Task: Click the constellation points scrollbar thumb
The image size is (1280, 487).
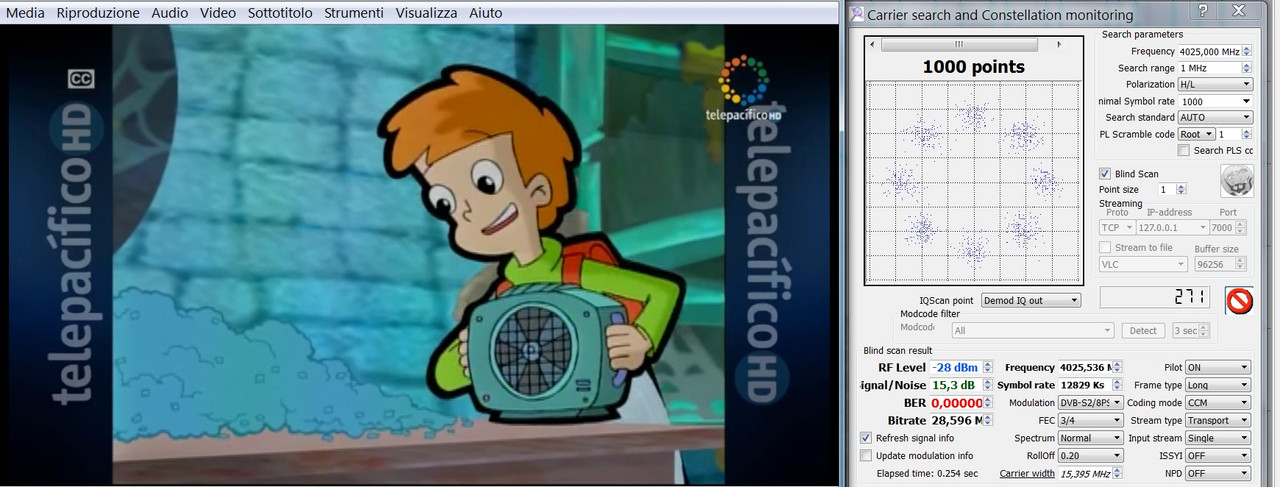Action: click(959, 44)
